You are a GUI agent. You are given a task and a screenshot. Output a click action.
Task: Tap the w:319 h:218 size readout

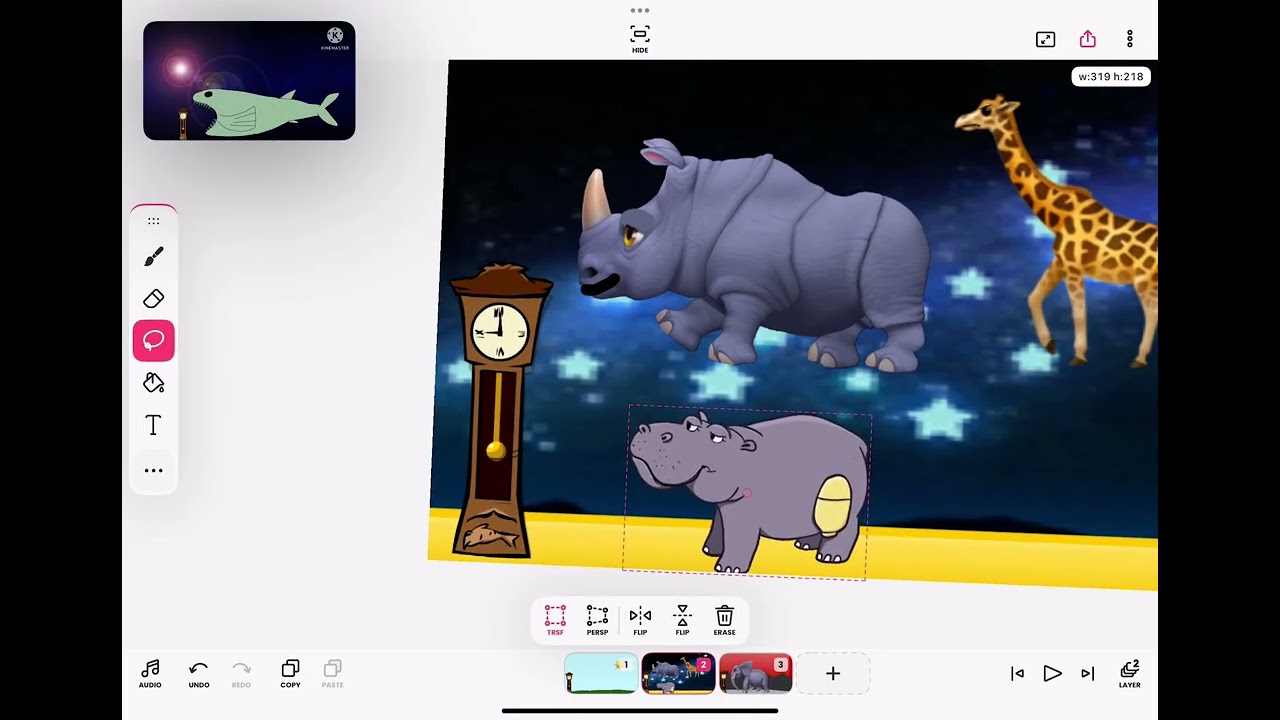click(x=1111, y=77)
